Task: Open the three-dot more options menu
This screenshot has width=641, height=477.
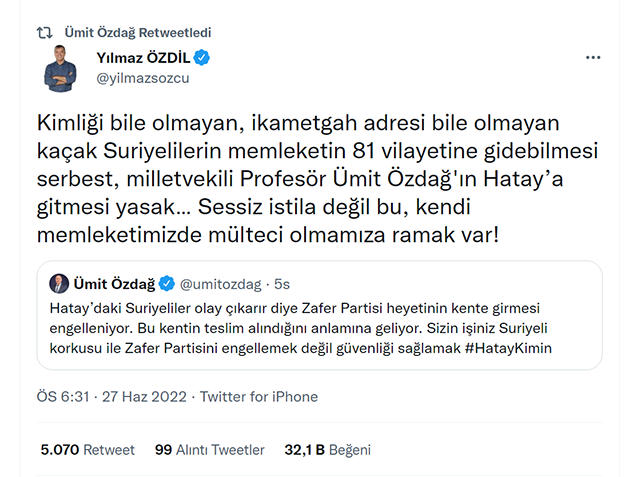Action: [593, 58]
